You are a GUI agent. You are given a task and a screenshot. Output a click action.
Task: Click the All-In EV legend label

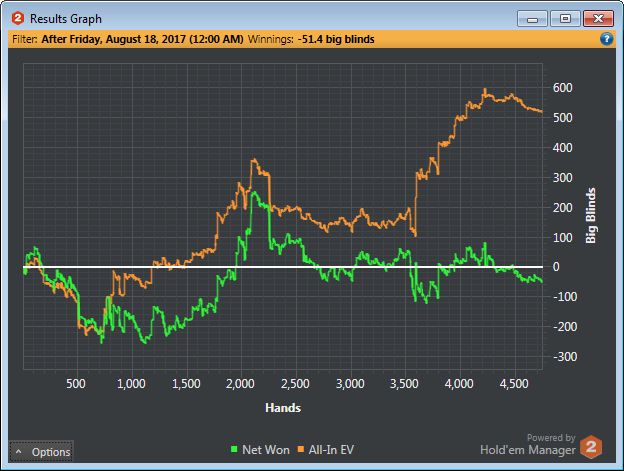[331, 450]
